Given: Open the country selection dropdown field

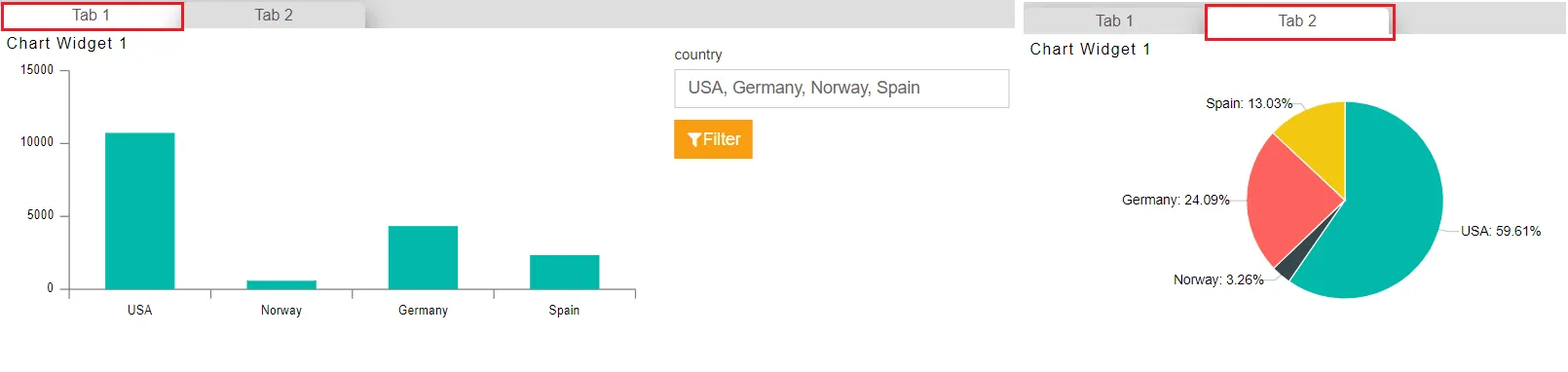Looking at the screenshot, I should pos(841,89).
